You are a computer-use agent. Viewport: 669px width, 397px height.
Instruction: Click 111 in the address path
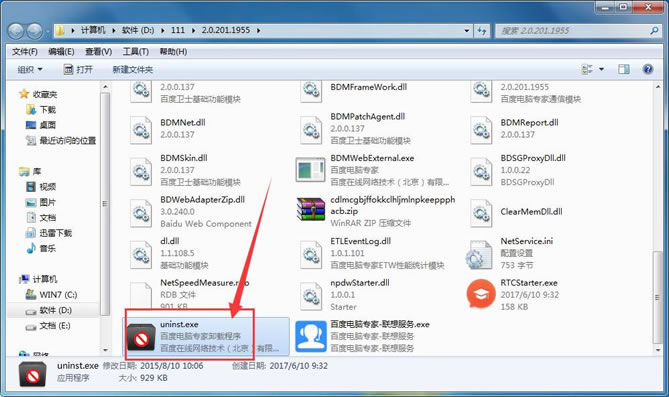178,30
